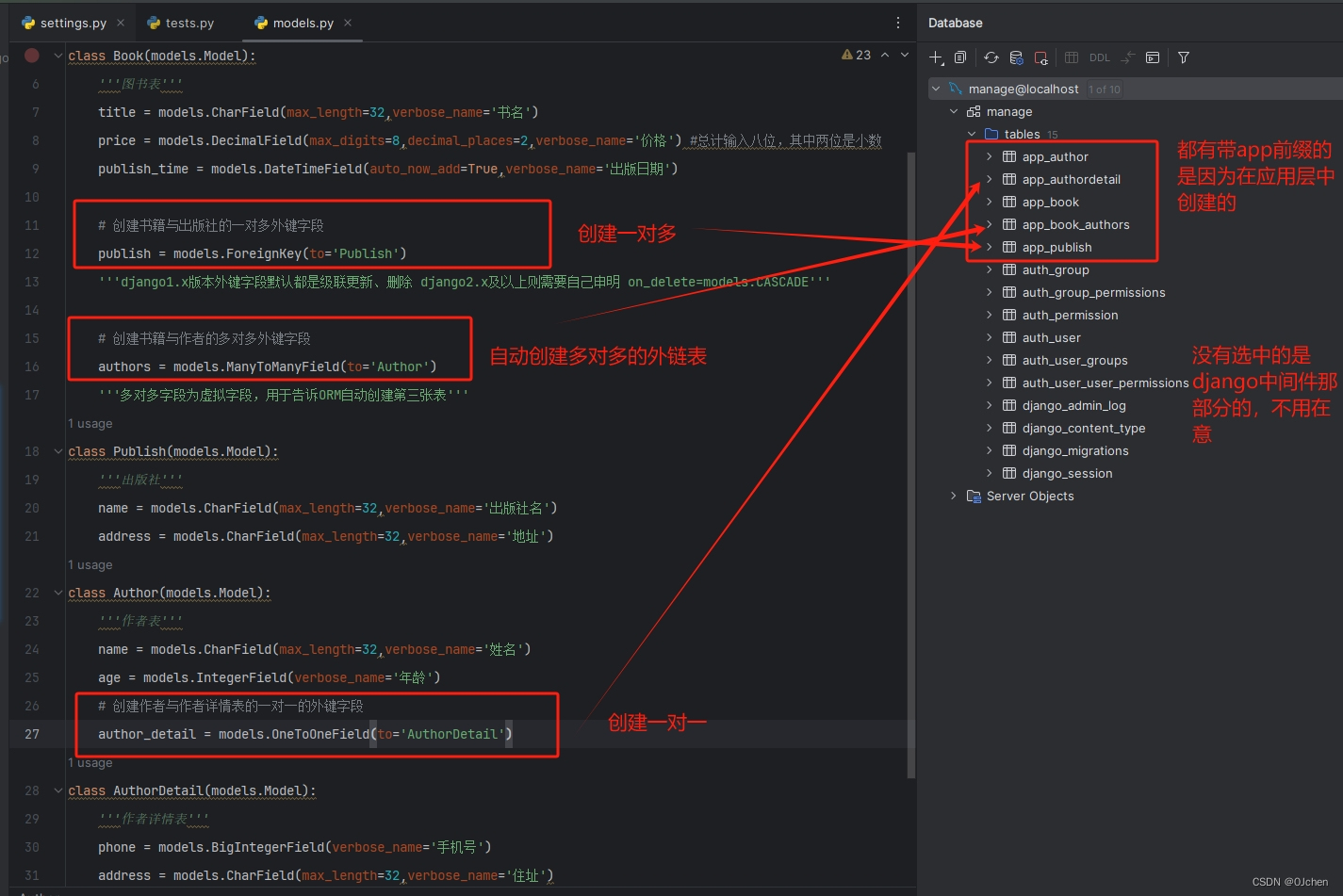The height and width of the screenshot is (896, 1343).
Task: Click the Python file icon on settings.py tab
Action: [x=28, y=23]
